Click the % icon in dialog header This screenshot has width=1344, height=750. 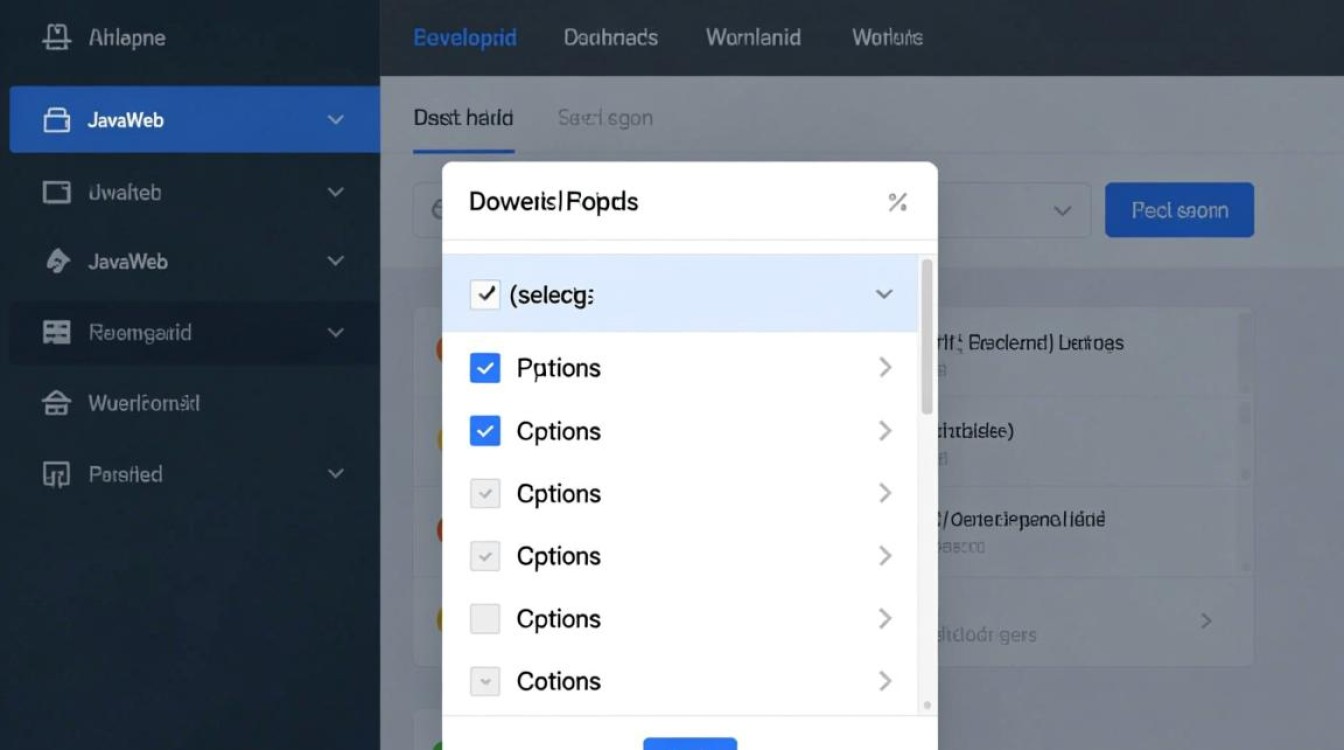coord(897,203)
